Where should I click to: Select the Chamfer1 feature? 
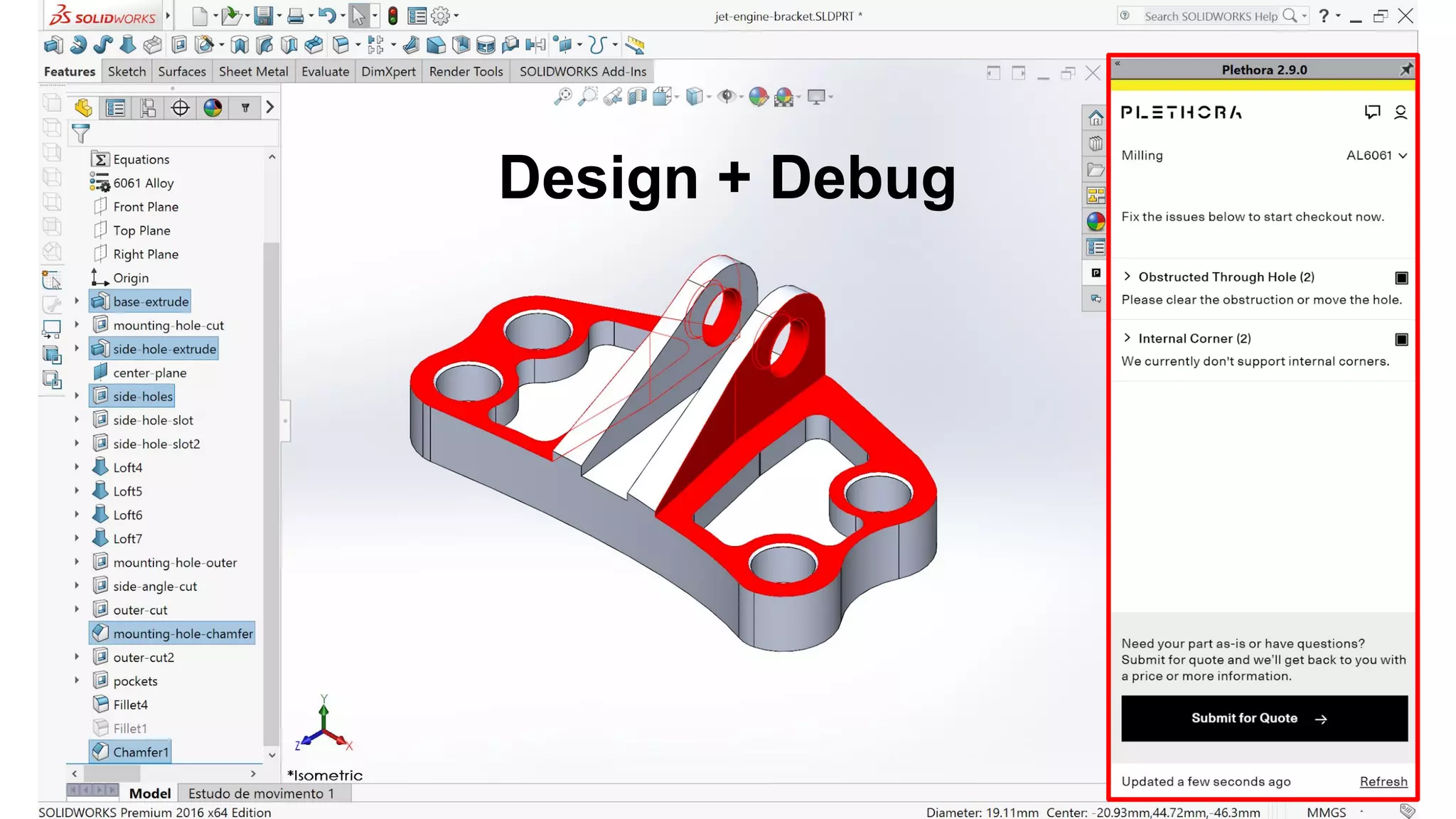(x=131, y=751)
